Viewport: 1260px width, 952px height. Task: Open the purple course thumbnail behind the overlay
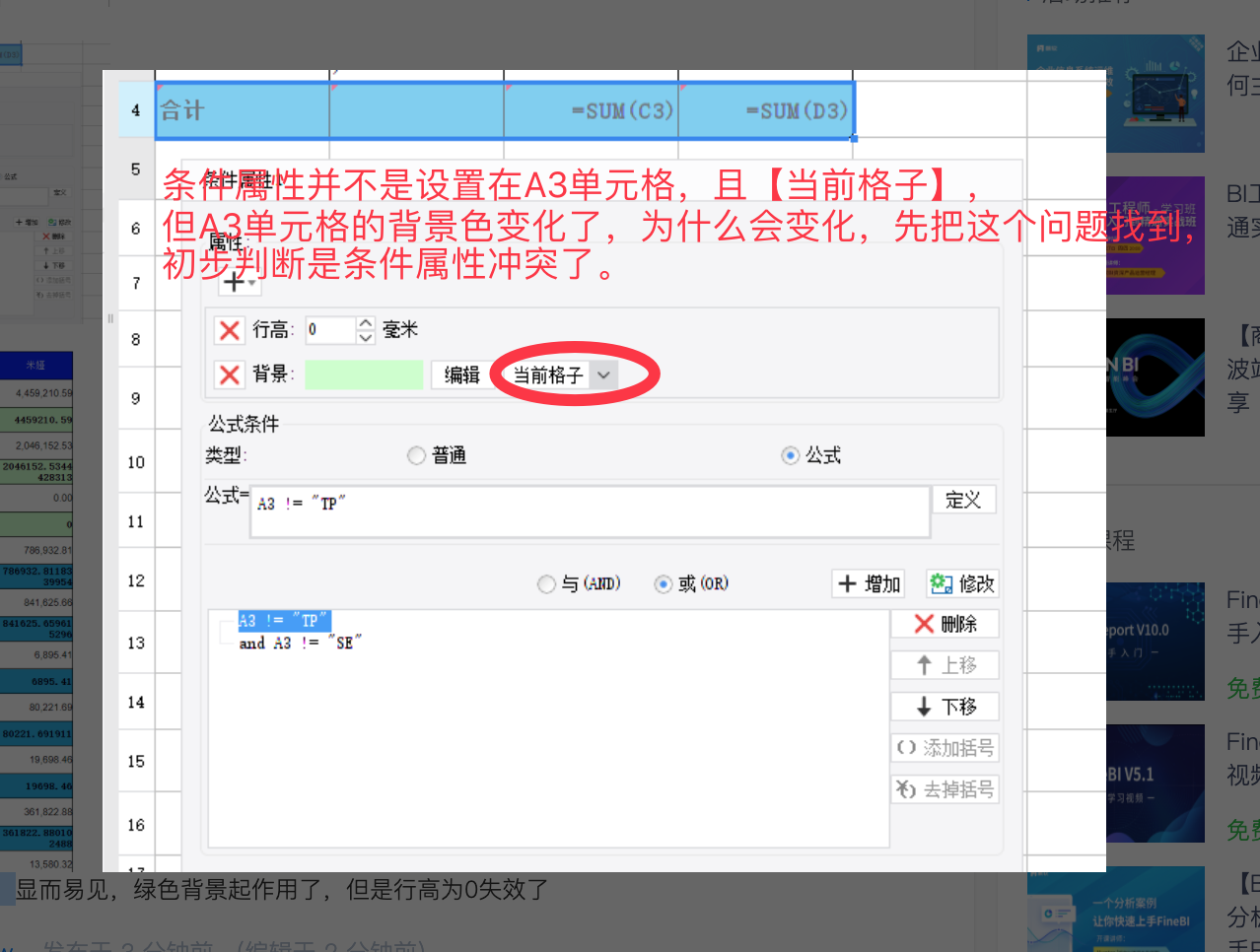[x=1155, y=236]
